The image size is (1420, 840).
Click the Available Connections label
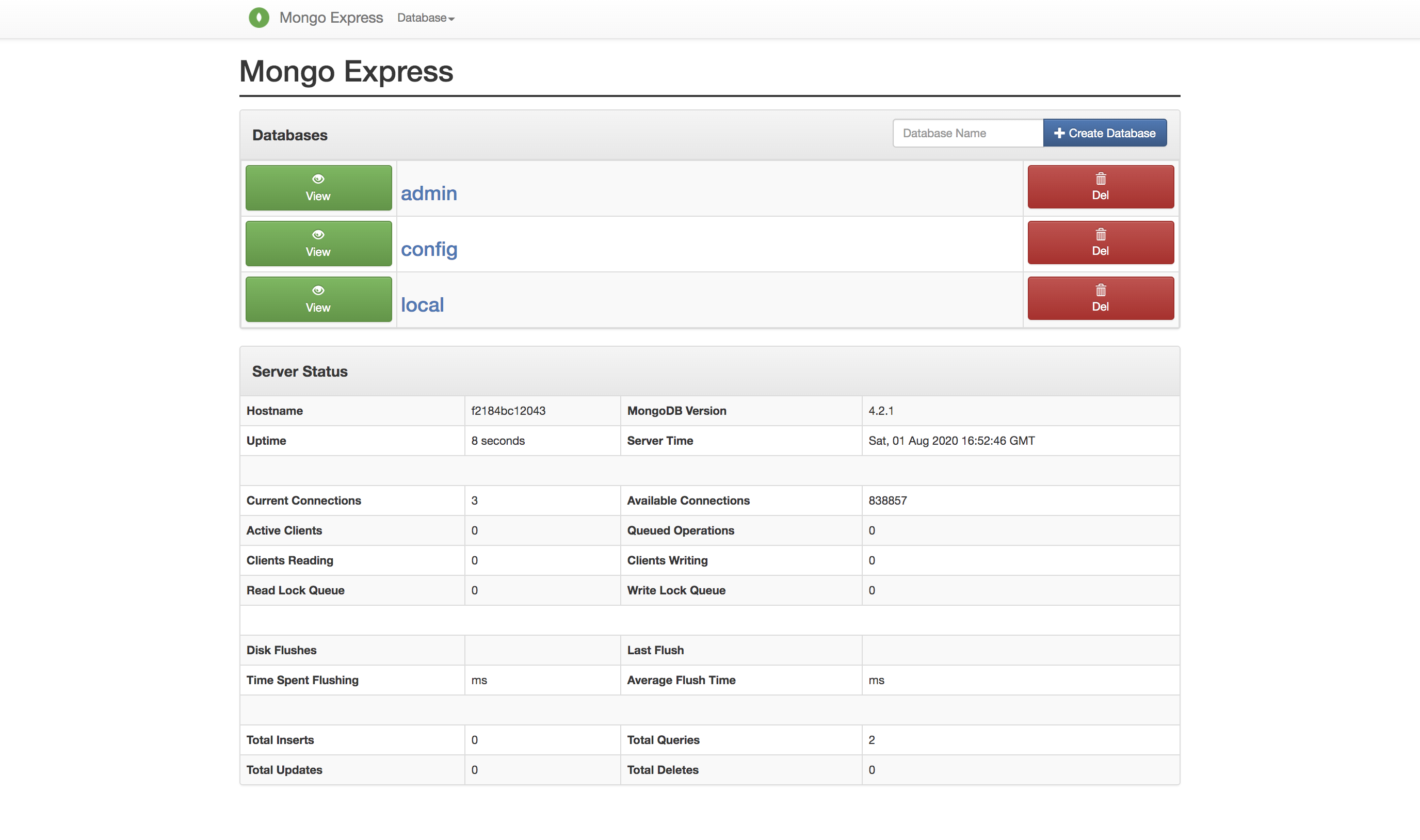(688, 501)
